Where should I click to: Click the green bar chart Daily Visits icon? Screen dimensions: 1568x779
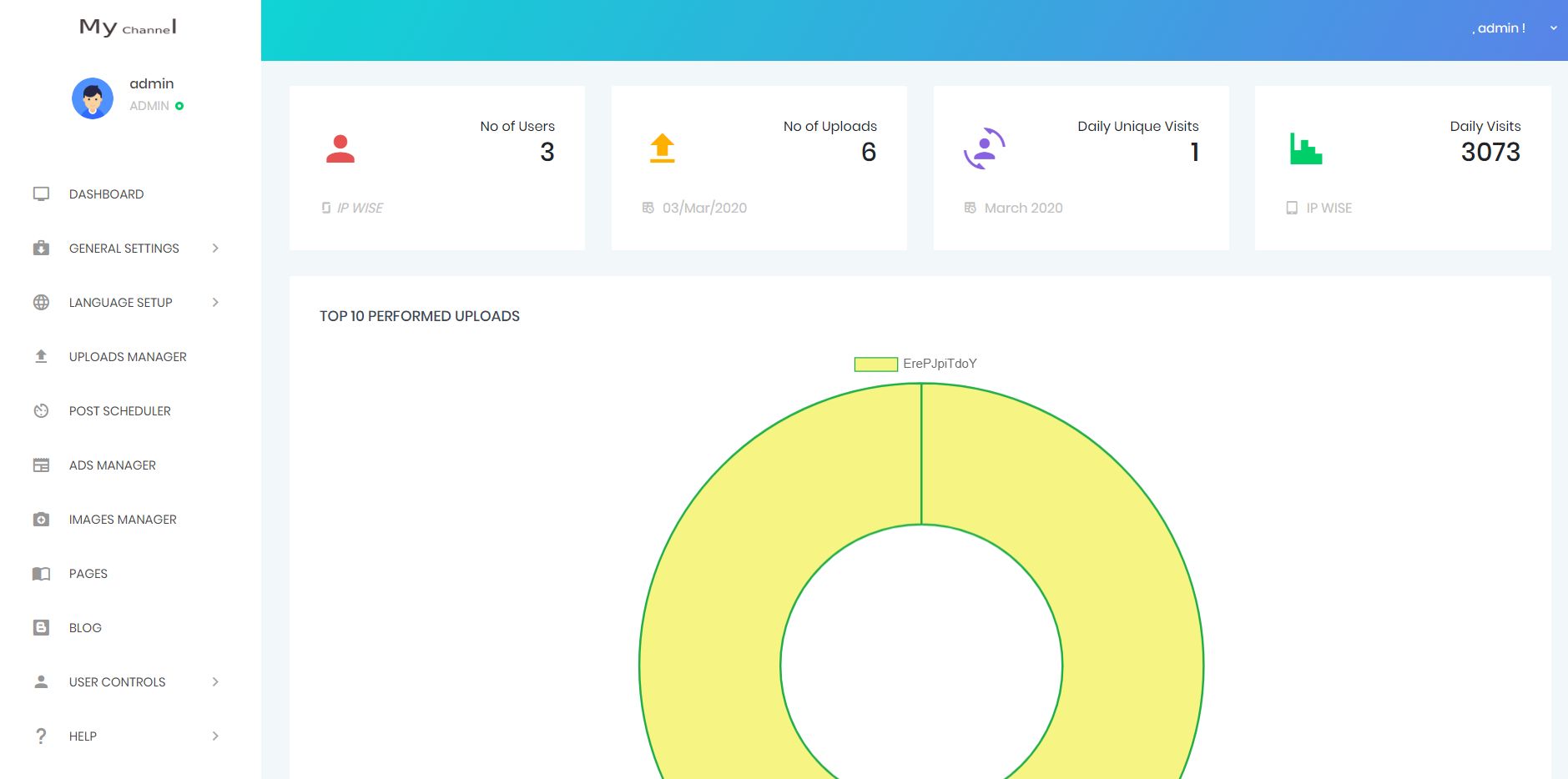(x=1305, y=149)
